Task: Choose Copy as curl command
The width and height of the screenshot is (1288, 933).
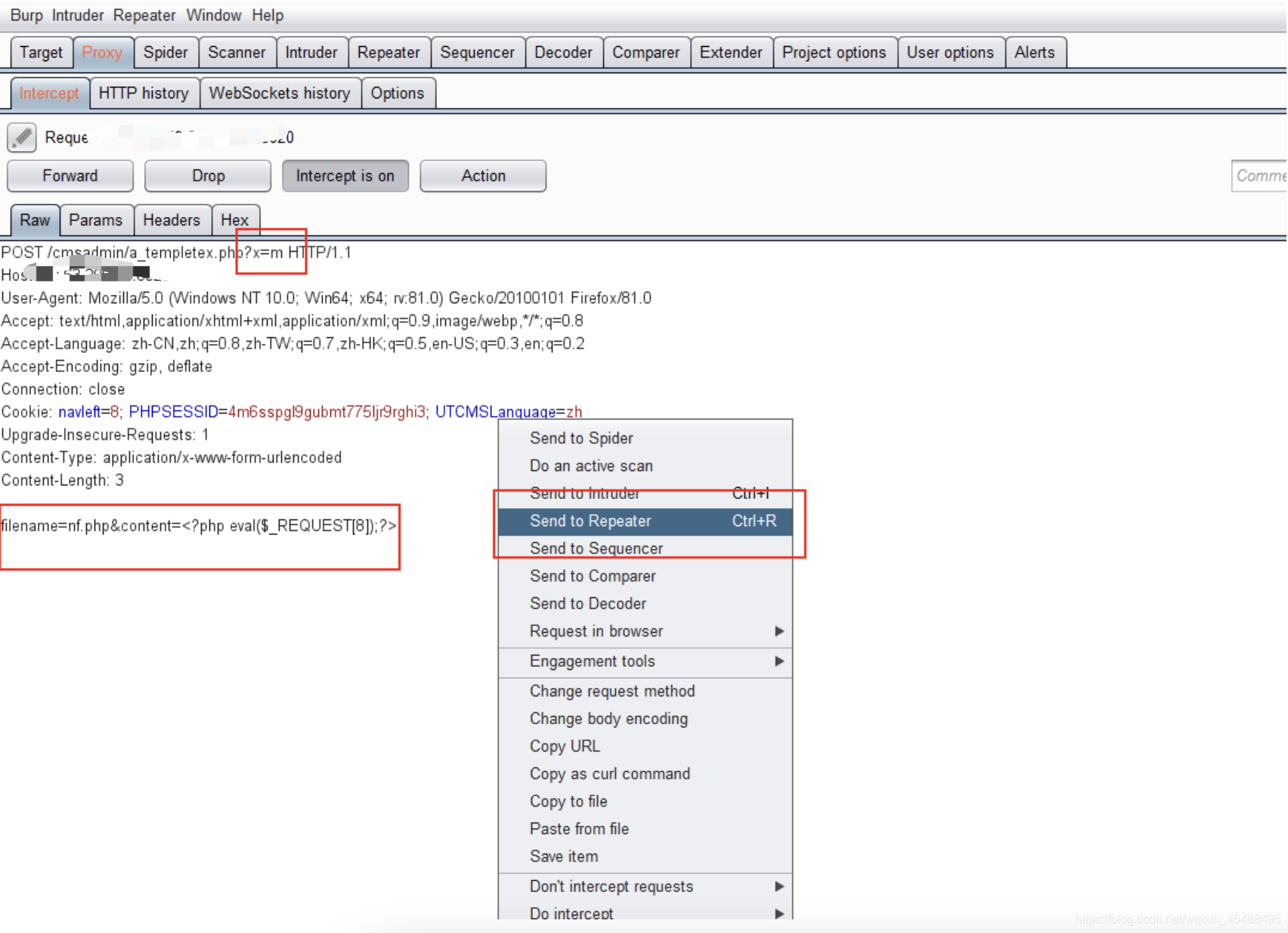Action: coord(646,774)
